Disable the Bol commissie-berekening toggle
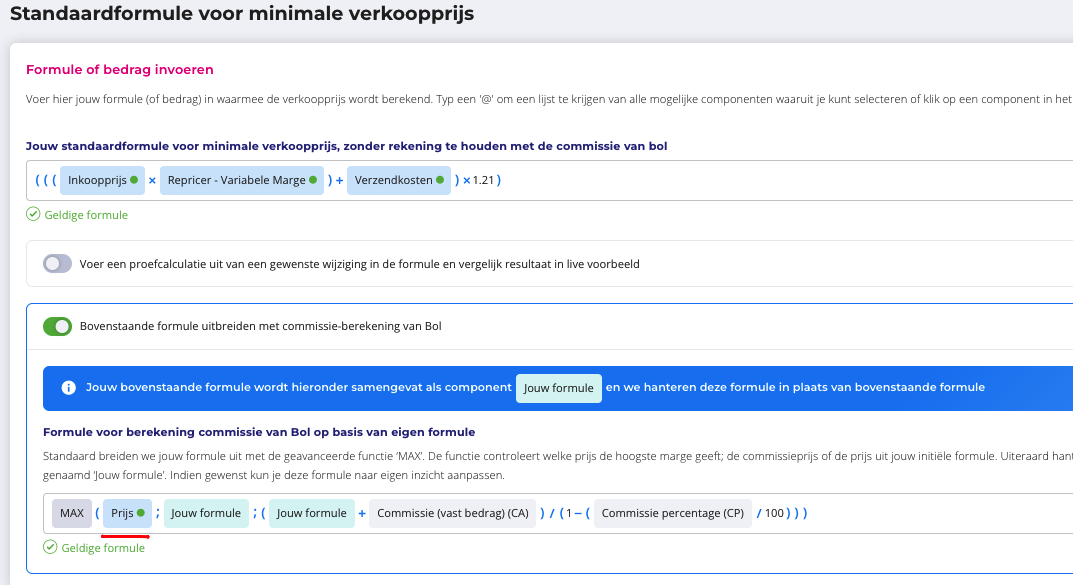This screenshot has height=585, width=1073. [58, 326]
